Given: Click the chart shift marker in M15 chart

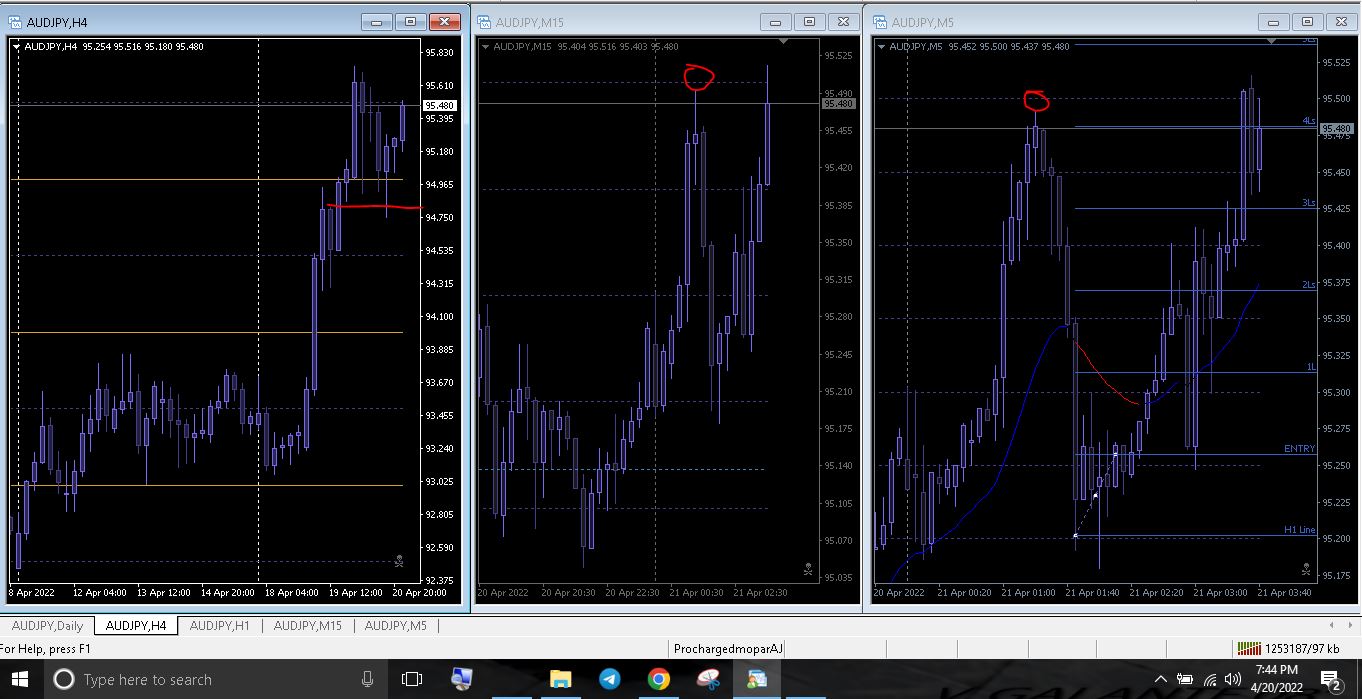Looking at the screenshot, I should [783, 42].
